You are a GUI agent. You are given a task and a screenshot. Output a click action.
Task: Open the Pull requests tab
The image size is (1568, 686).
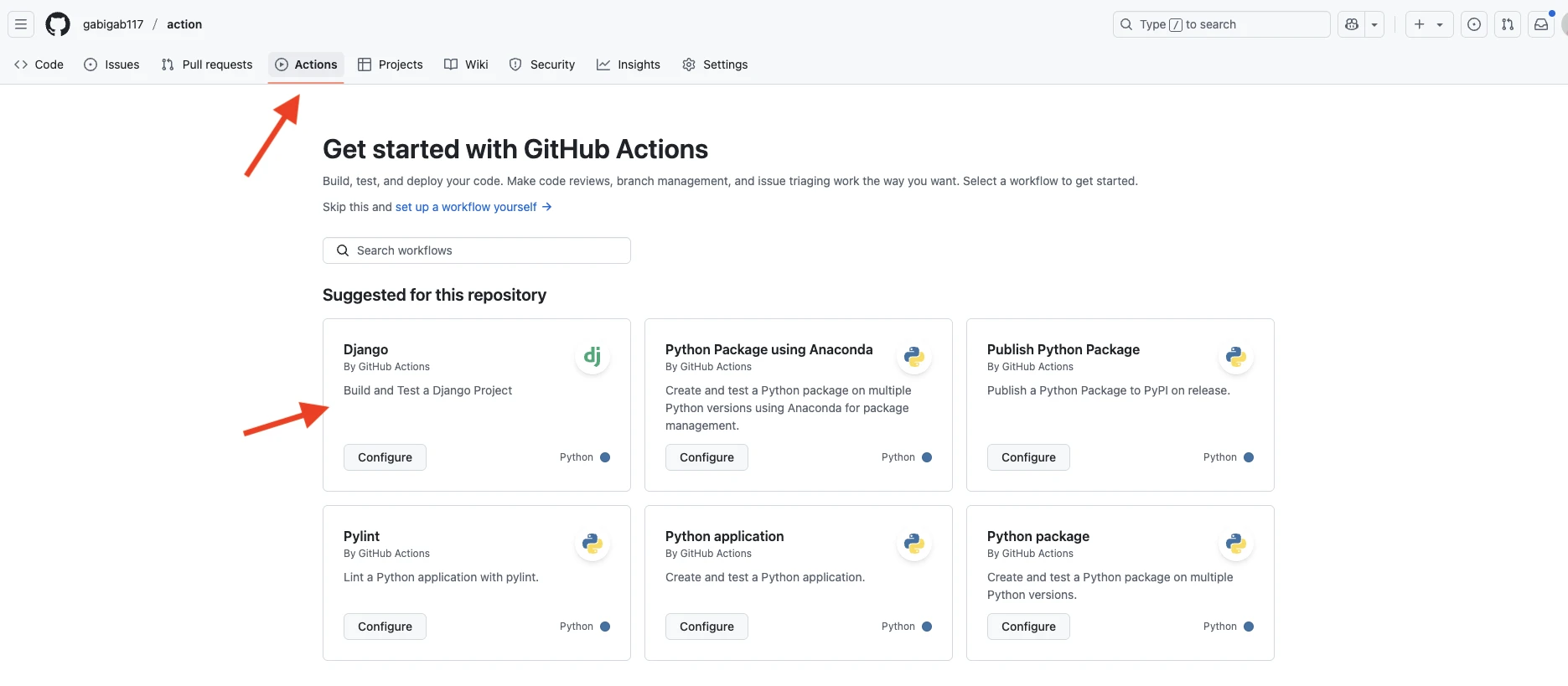coord(207,64)
